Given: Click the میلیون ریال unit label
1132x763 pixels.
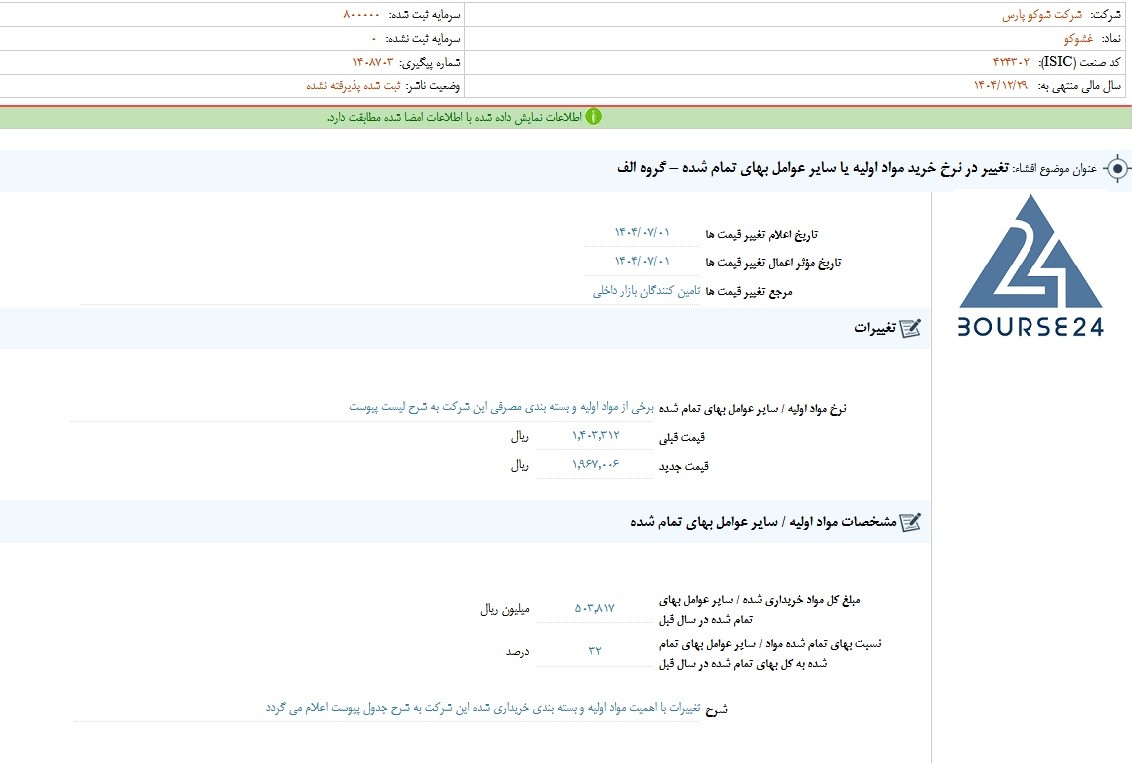Looking at the screenshot, I should pyautogui.click(x=505, y=609).
